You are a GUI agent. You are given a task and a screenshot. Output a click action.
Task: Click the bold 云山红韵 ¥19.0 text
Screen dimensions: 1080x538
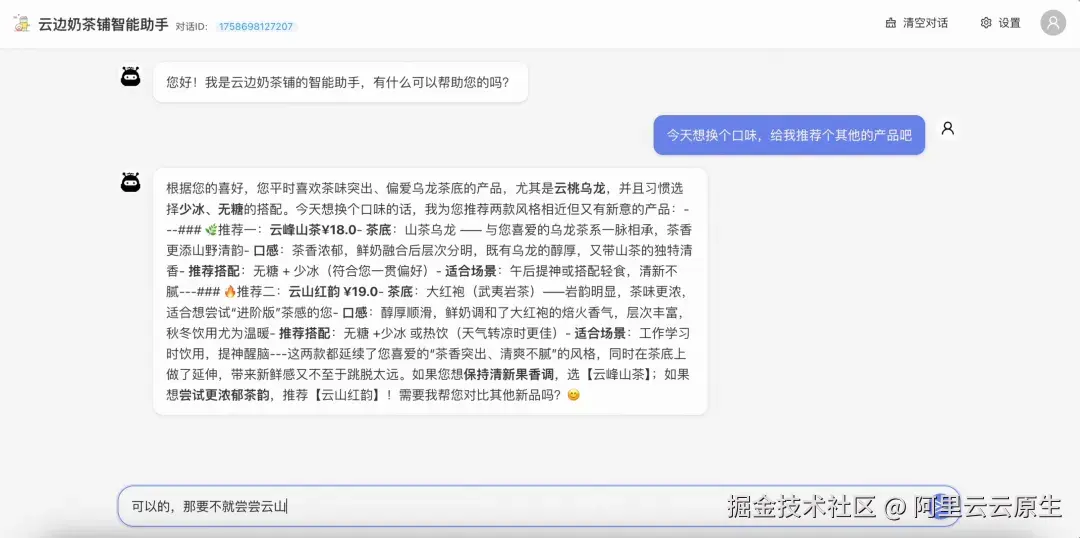coord(333,292)
